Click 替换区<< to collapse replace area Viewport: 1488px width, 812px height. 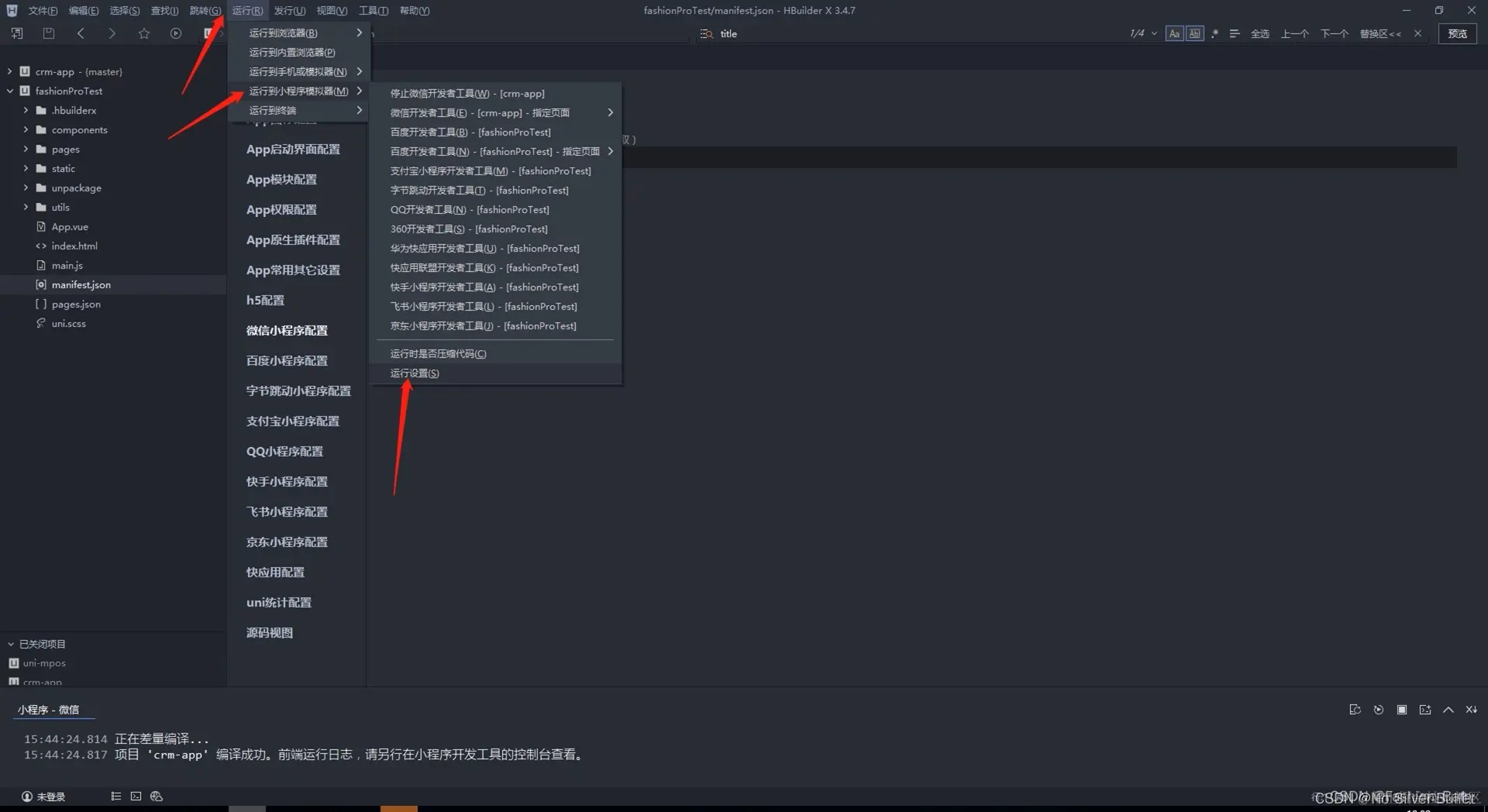click(1380, 33)
